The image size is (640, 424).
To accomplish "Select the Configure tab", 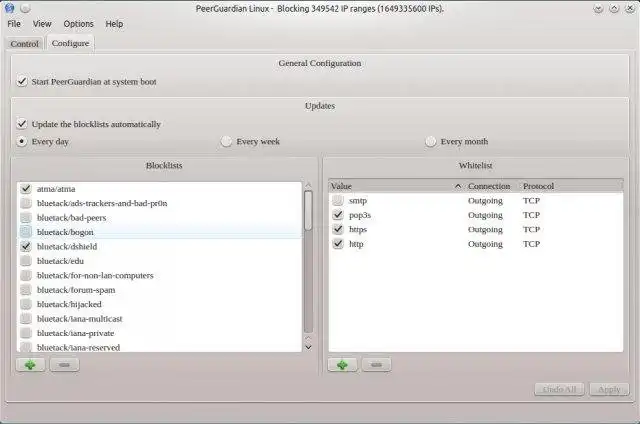I will coord(70,43).
